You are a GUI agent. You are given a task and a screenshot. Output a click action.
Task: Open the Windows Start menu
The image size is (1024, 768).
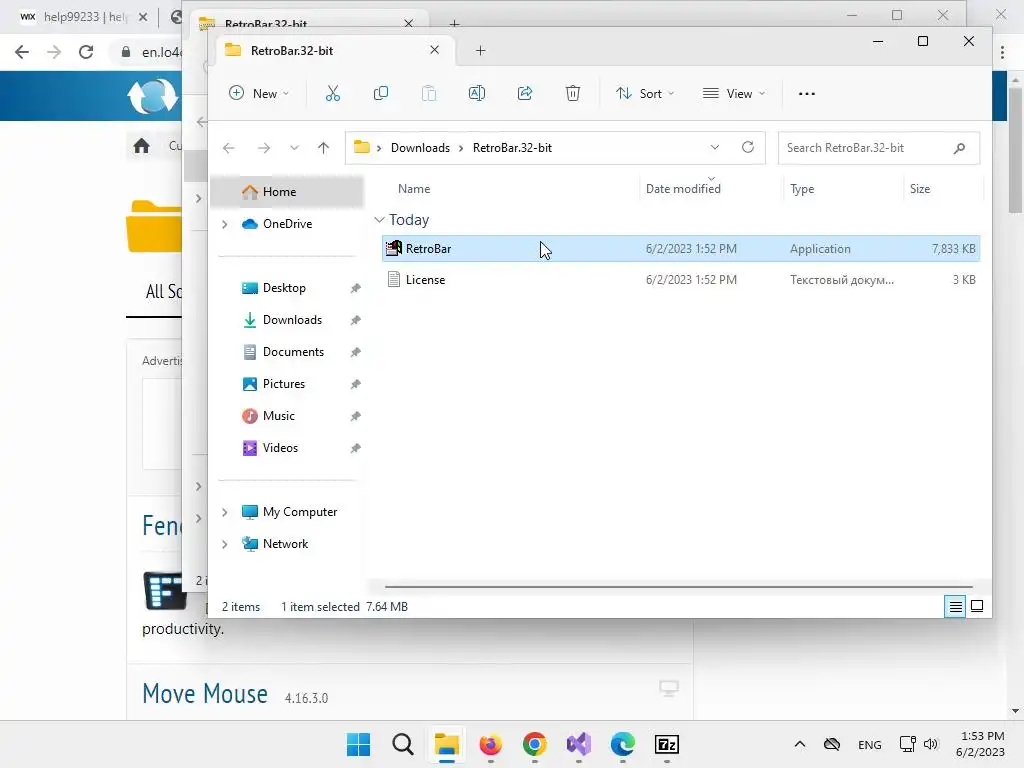(359, 744)
